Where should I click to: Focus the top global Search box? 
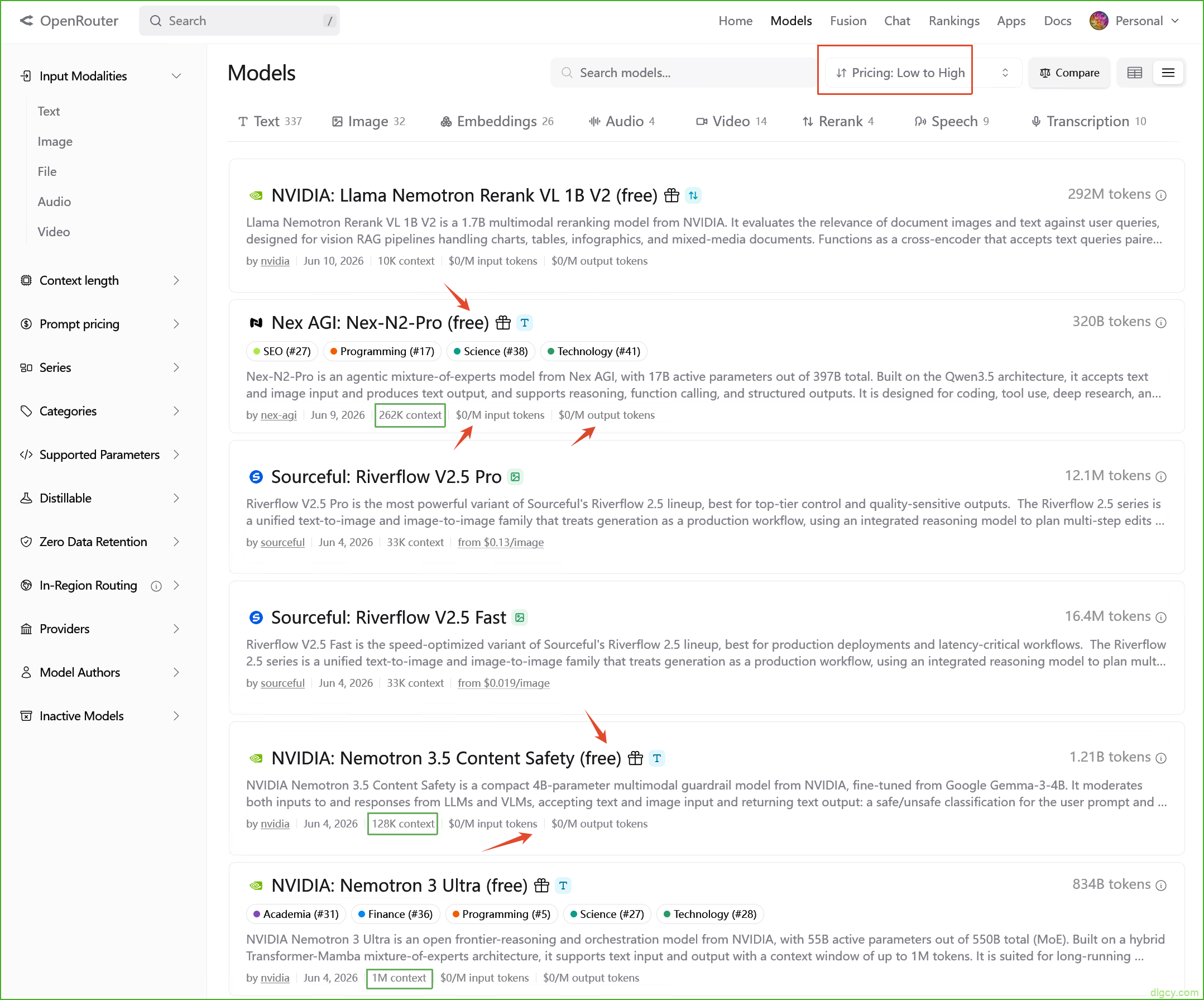[x=239, y=21]
